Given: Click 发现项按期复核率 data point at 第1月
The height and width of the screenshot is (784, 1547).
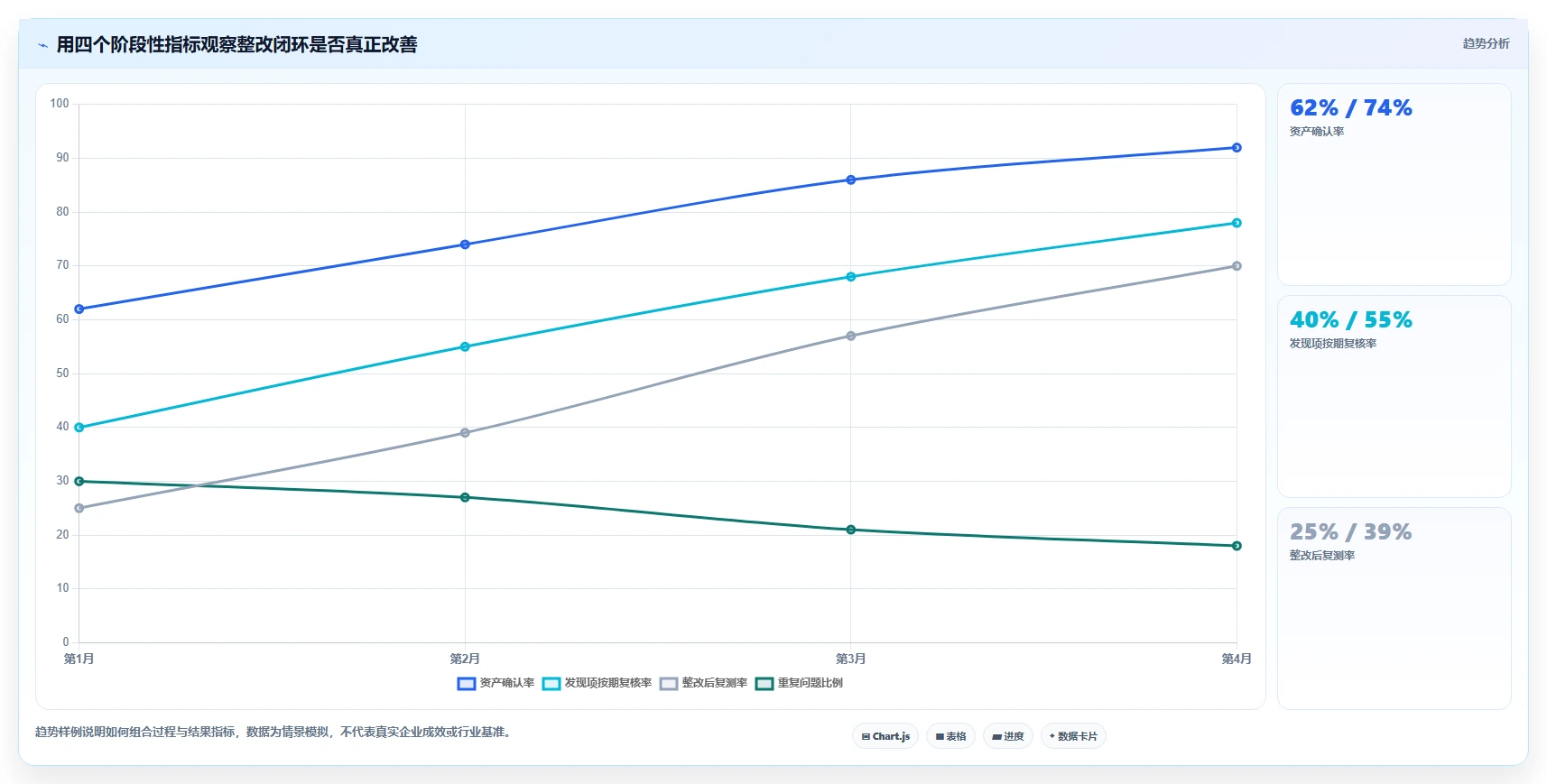Looking at the screenshot, I should pos(79,428).
